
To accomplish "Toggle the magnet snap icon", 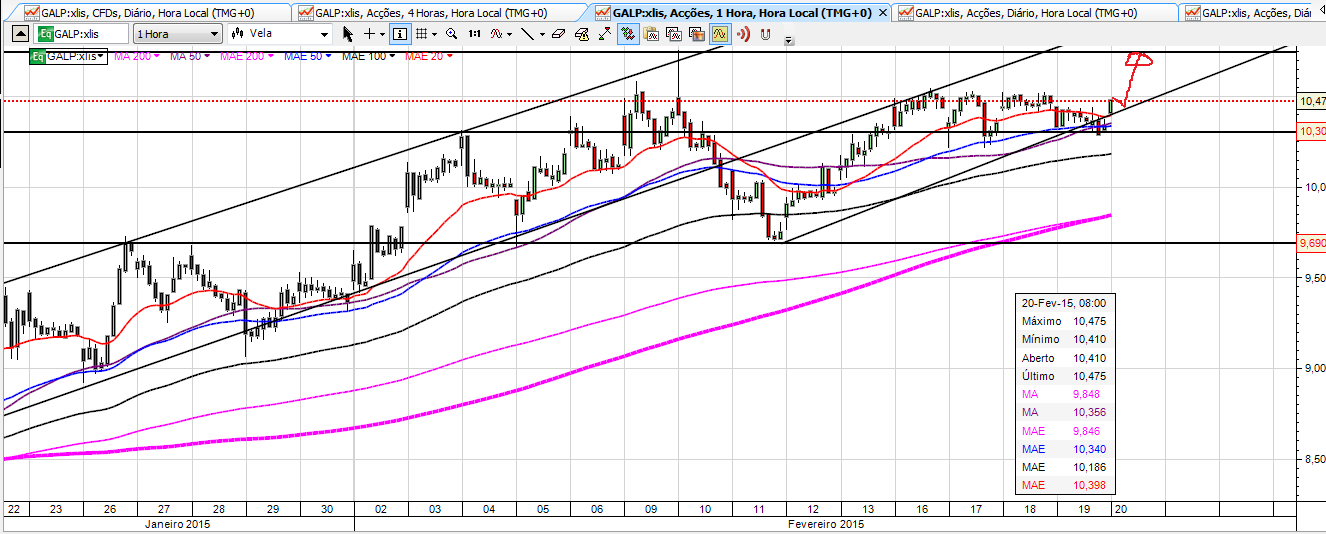I will click(765, 34).
